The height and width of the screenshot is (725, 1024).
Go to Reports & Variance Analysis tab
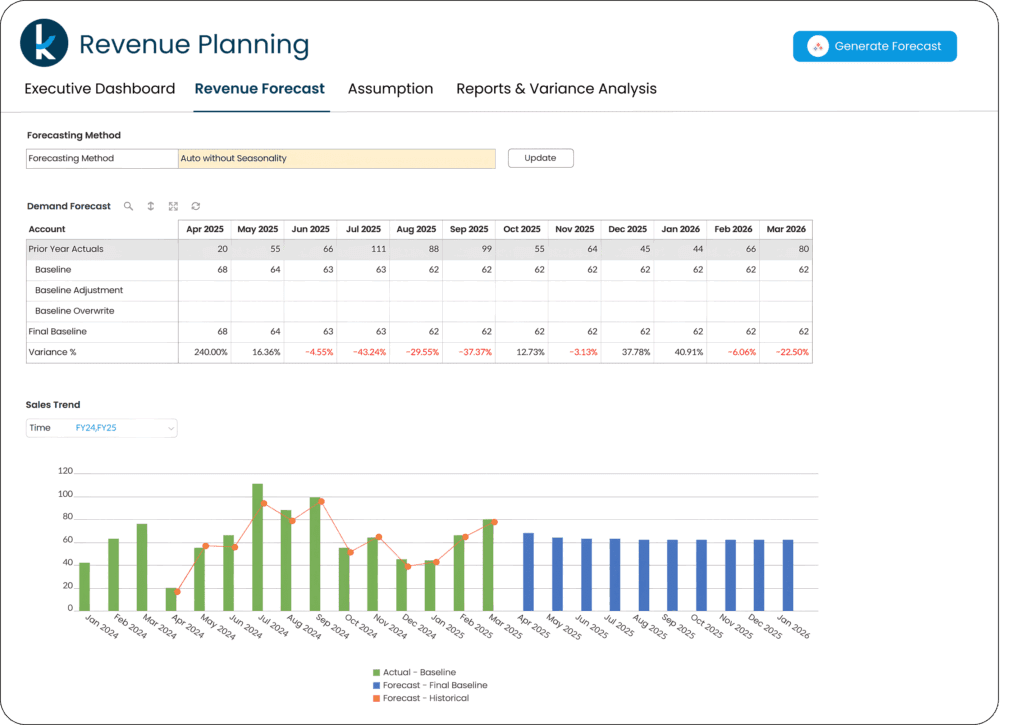click(556, 89)
